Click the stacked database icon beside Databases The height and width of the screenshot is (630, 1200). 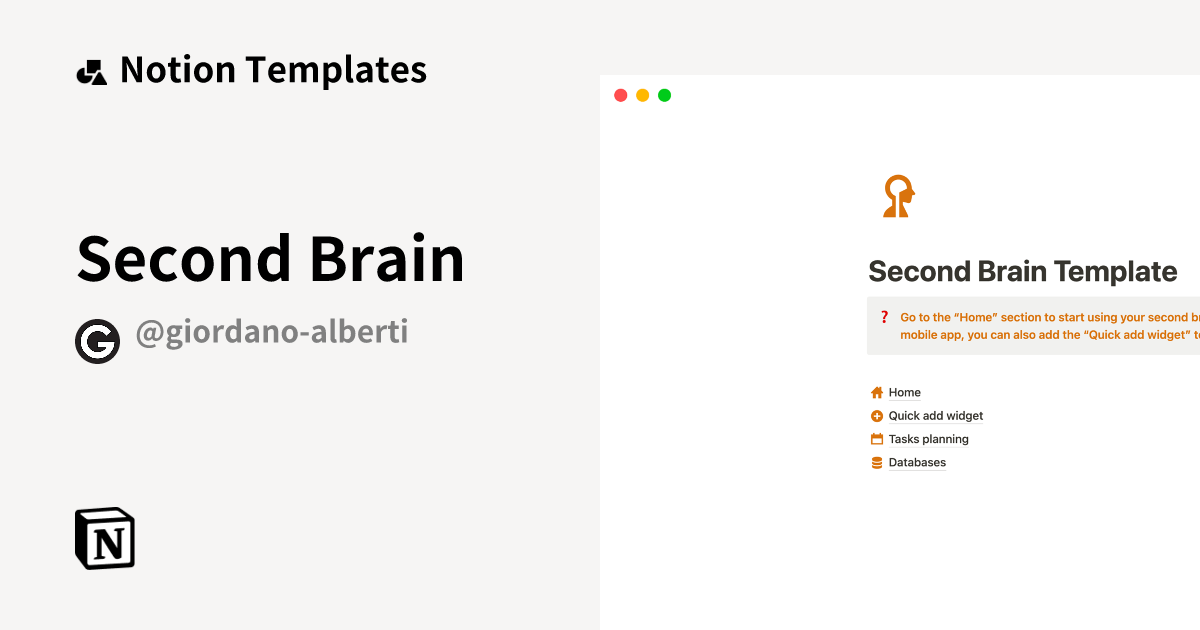875,462
